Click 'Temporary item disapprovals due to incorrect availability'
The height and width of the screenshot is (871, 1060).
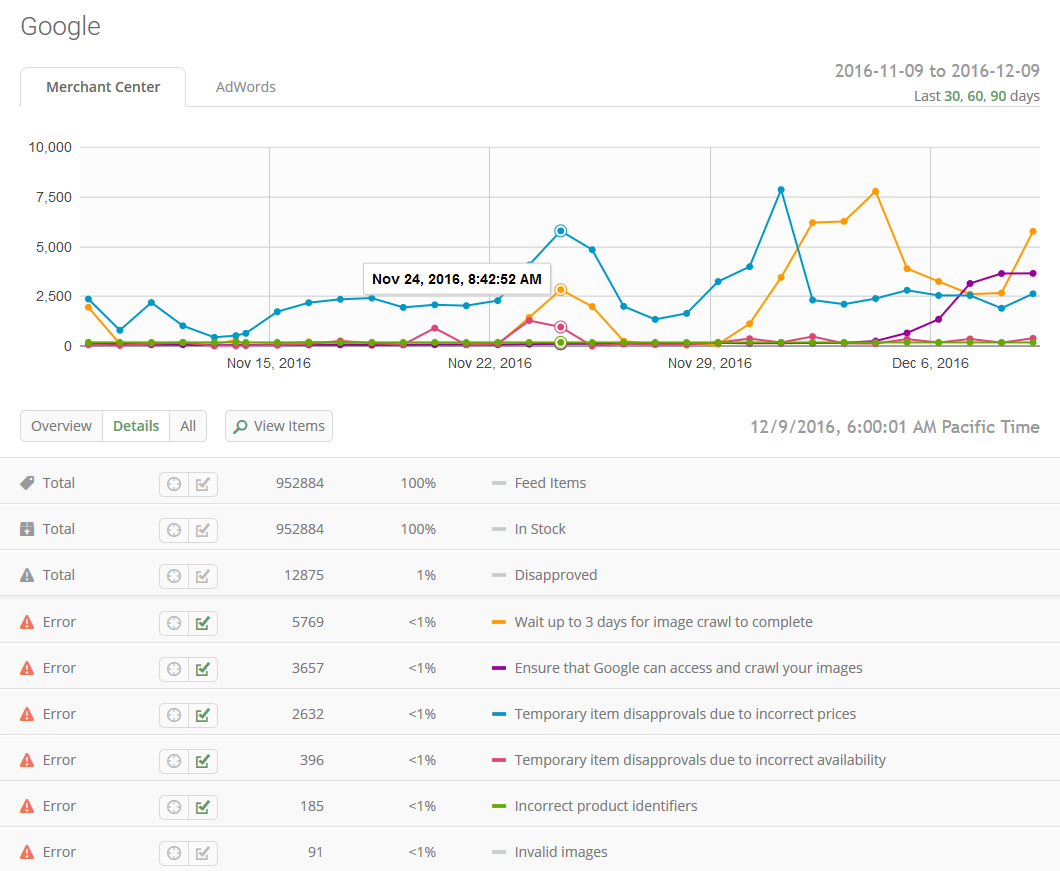700,760
